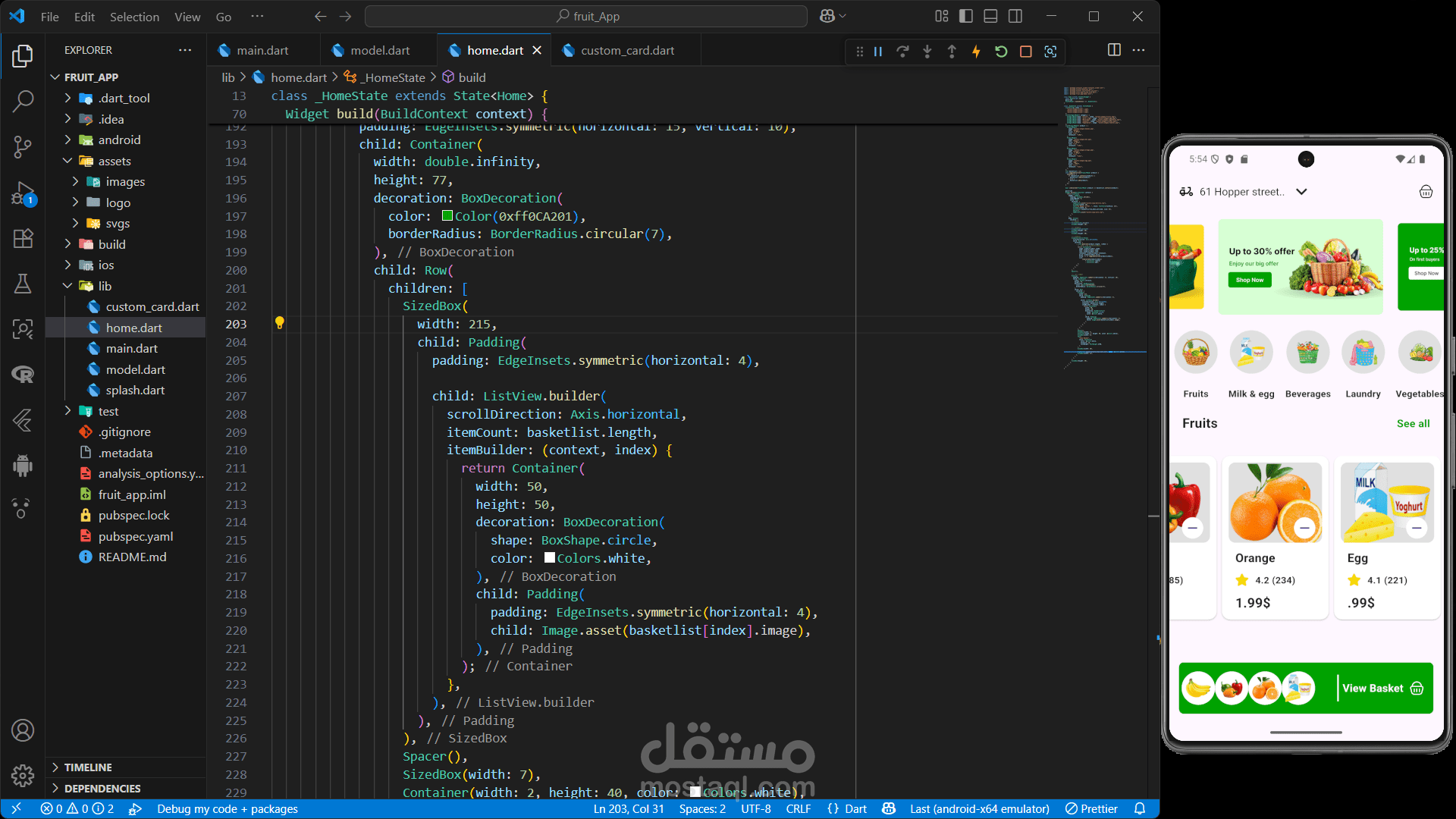Open the View menu
Viewport: 1456px width, 819px height.
187,16
